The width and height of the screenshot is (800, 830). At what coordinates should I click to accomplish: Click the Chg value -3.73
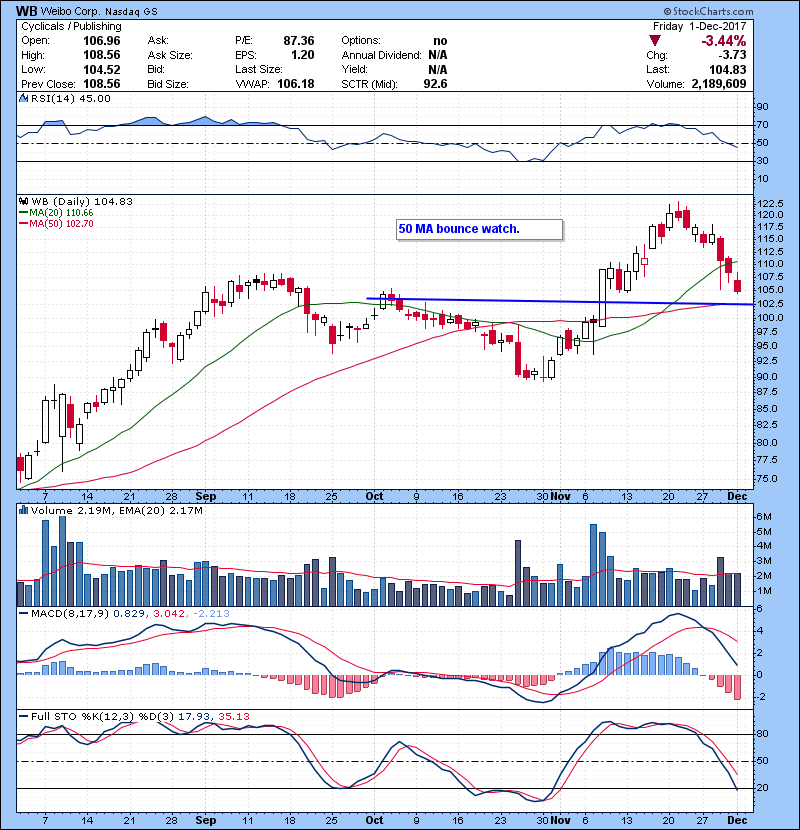pos(732,55)
